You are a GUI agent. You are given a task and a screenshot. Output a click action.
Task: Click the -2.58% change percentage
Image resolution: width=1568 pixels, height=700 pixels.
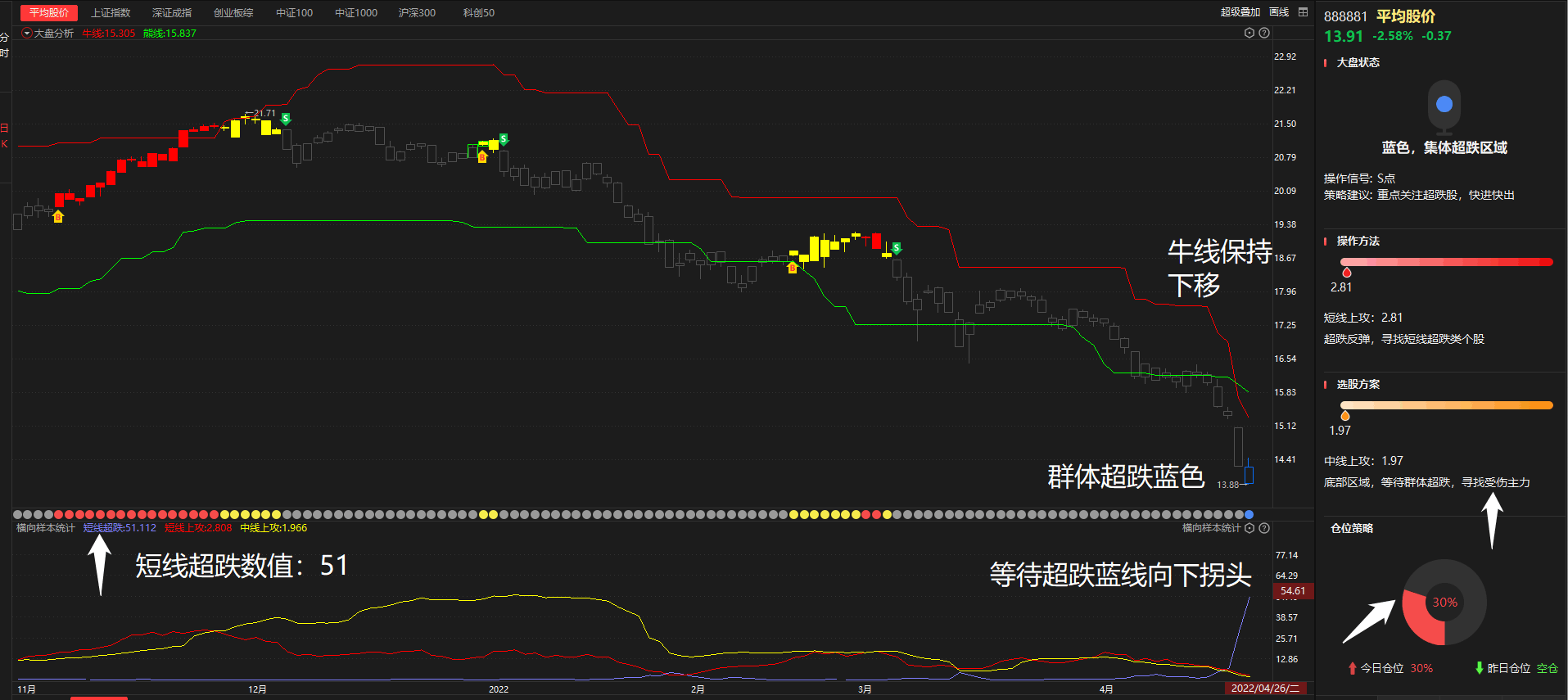pyautogui.click(x=1393, y=36)
